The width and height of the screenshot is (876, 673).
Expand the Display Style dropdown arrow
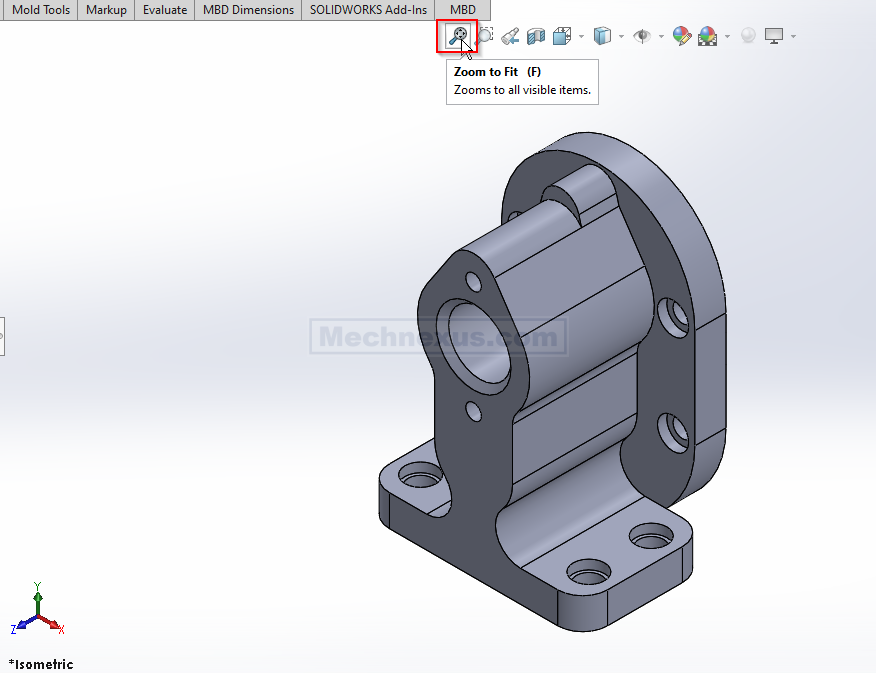(620, 37)
